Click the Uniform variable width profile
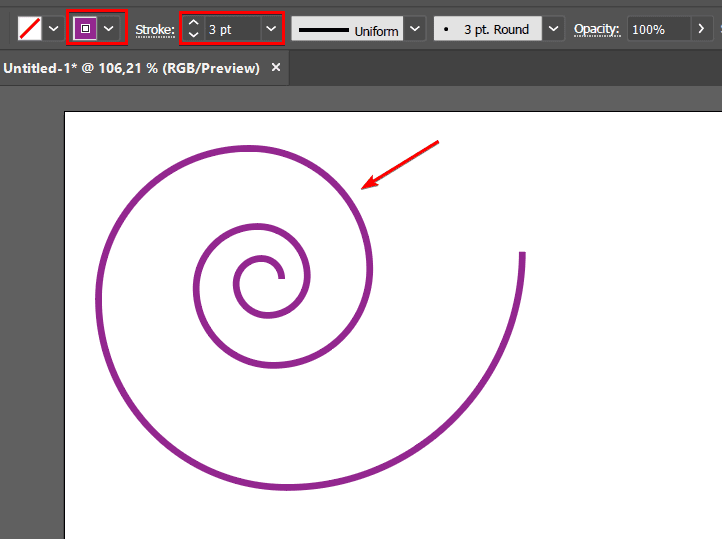This screenshot has width=722, height=539. coord(347,30)
